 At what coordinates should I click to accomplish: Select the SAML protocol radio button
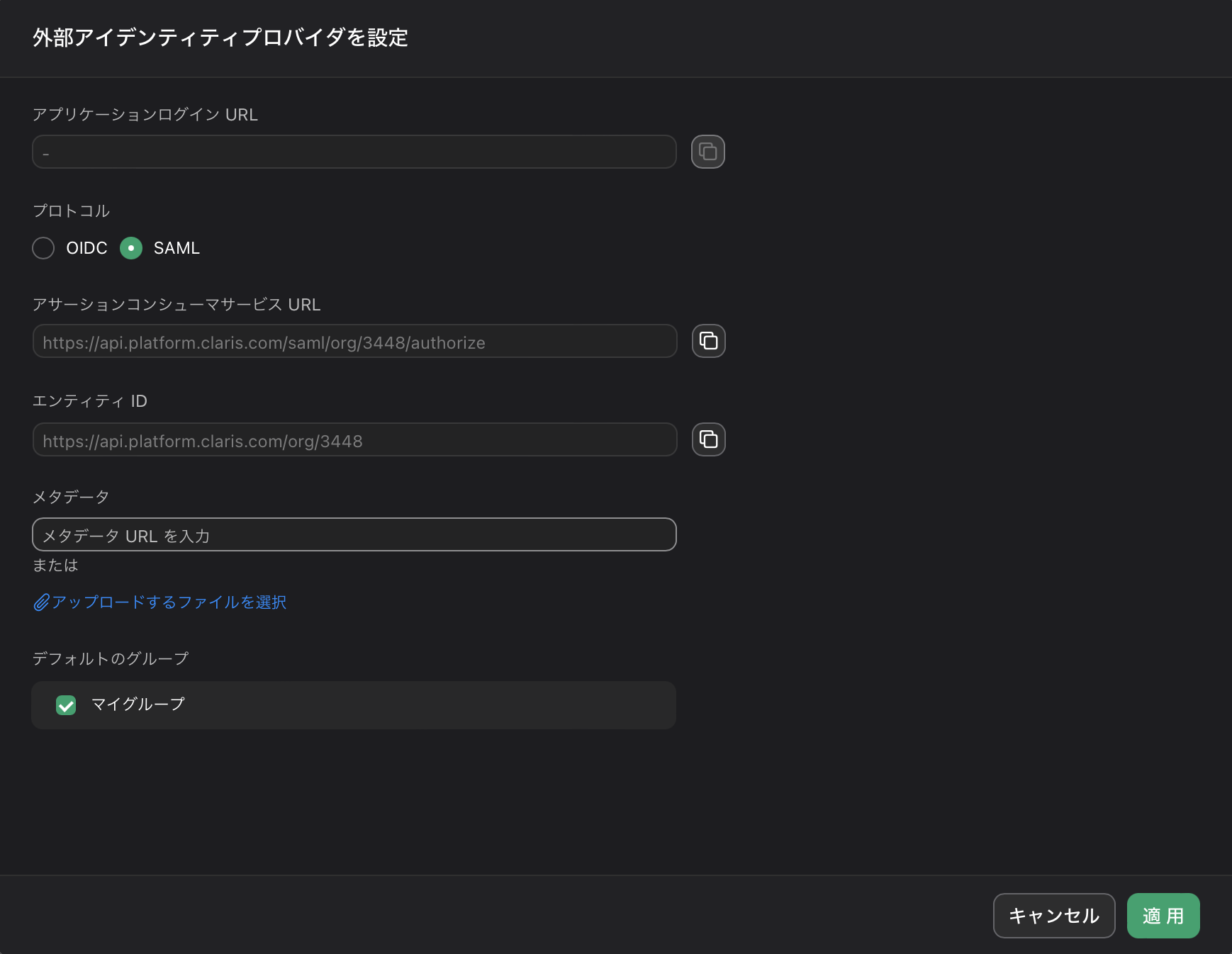(131, 248)
